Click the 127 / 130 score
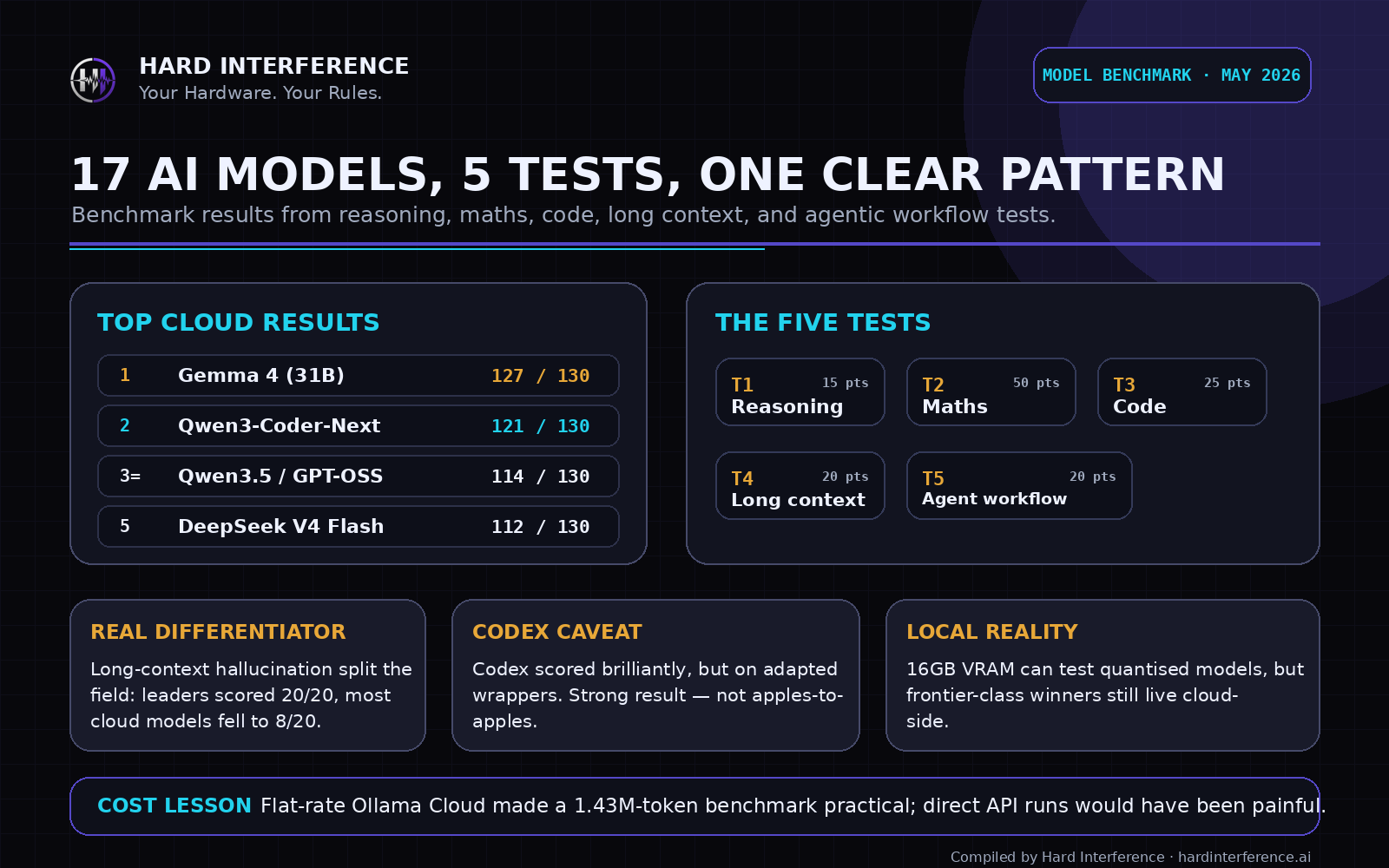Screen dimensions: 1389x868 [540, 376]
